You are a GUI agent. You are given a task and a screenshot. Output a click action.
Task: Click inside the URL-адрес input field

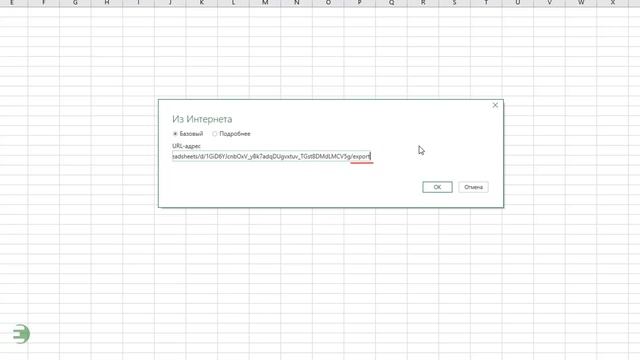tap(271, 156)
